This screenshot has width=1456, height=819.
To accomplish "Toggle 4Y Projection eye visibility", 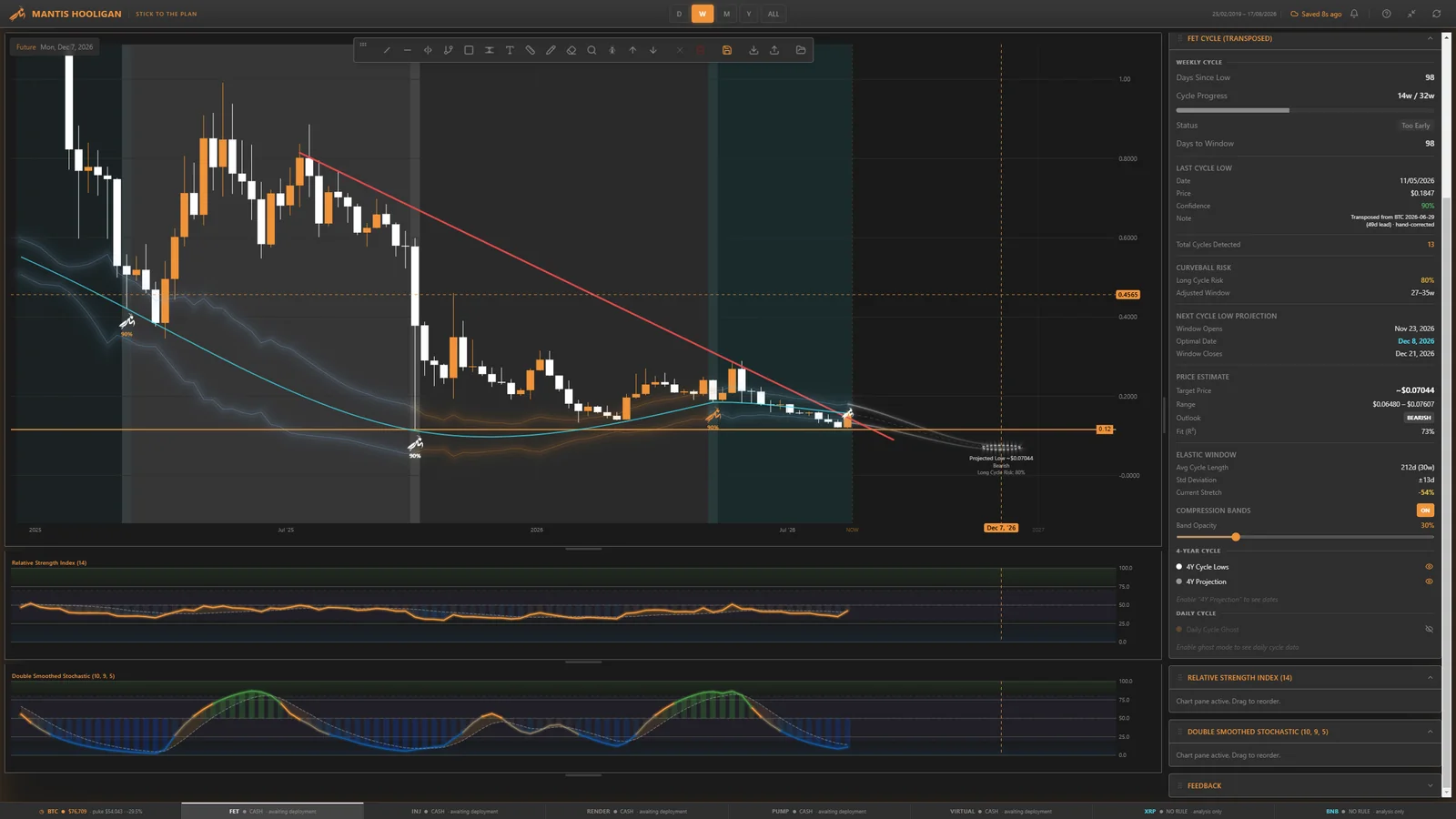I will [1429, 581].
